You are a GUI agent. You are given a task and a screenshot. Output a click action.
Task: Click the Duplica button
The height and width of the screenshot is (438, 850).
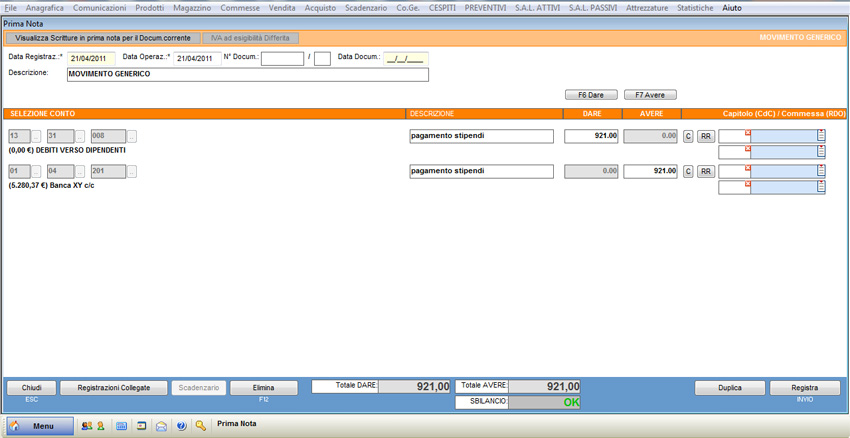730,388
